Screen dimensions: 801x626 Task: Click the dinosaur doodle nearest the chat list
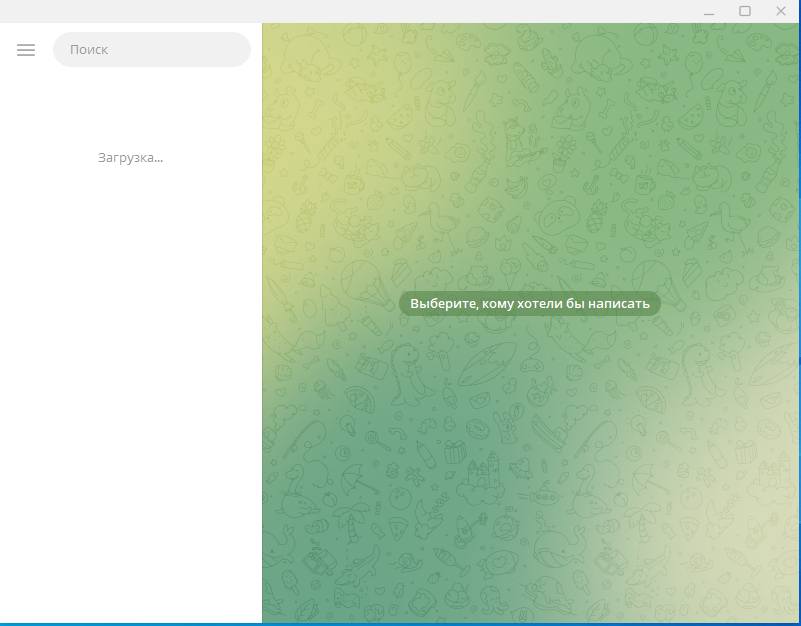pyautogui.click(x=405, y=373)
